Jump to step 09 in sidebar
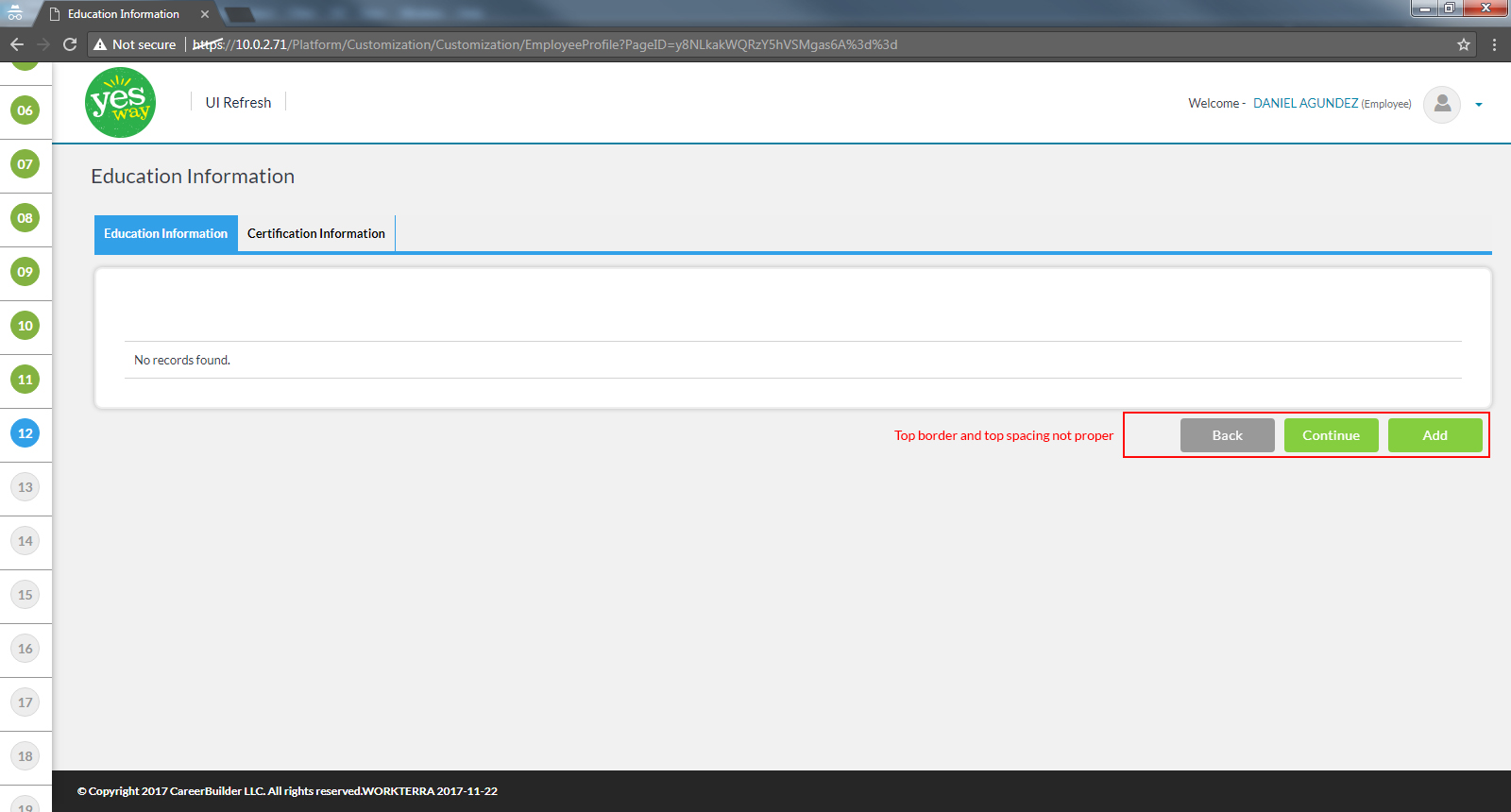The width and height of the screenshot is (1511, 812). click(x=25, y=272)
